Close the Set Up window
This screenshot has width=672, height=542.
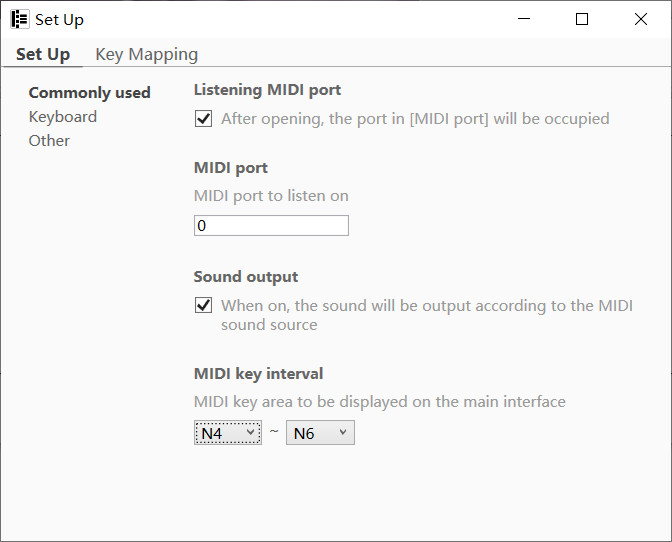tap(641, 19)
